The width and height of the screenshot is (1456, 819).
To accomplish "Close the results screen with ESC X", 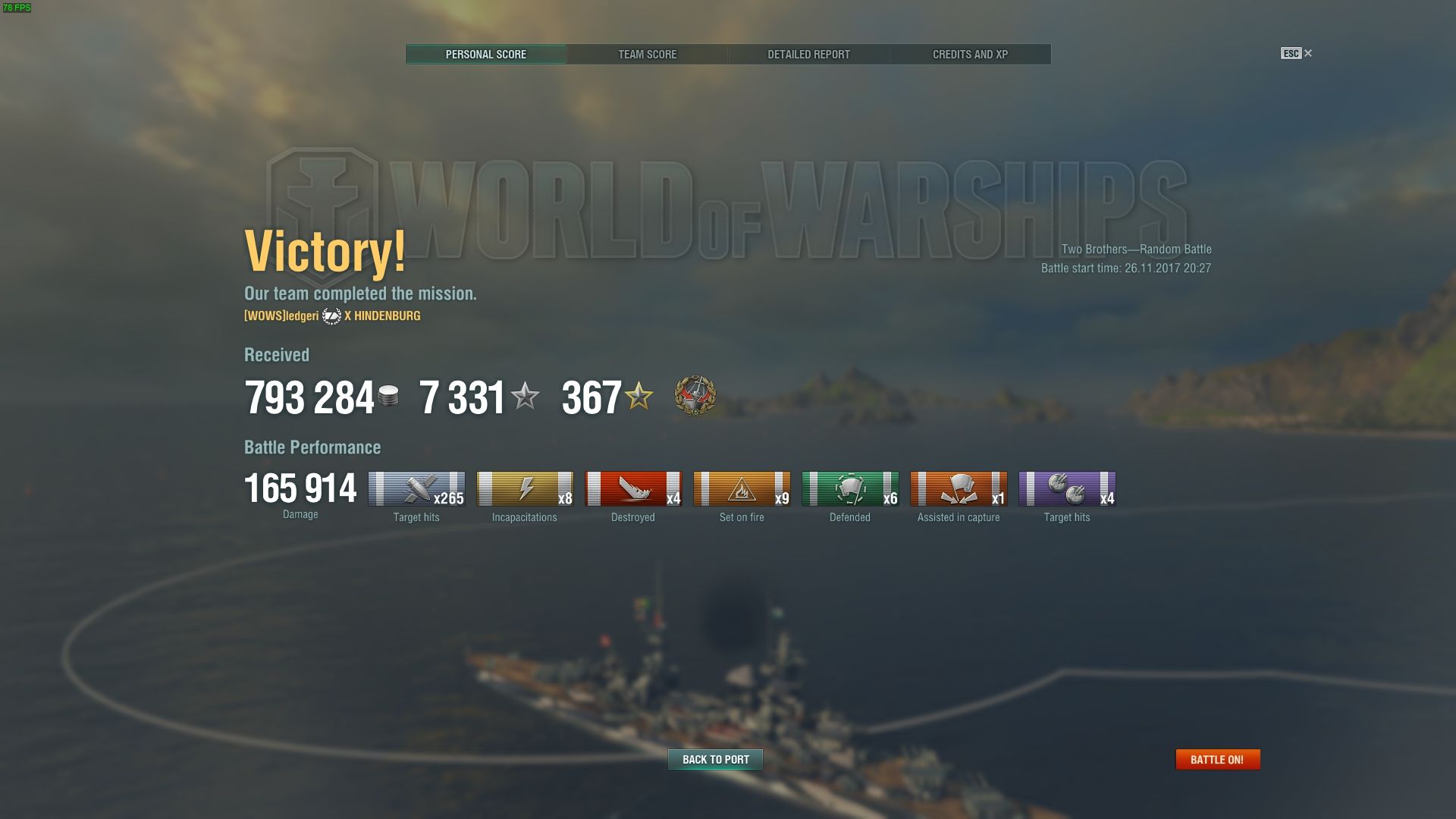I will 1297,53.
